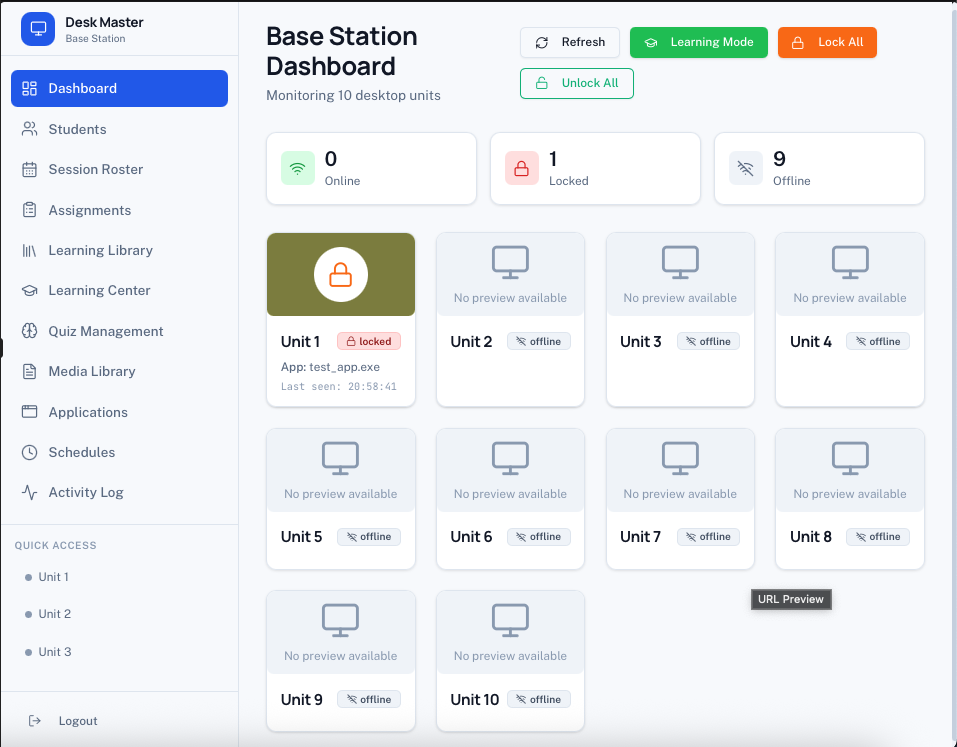Click the monitor icon in Unit 5 card
The width and height of the screenshot is (957, 747).
click(341, 458)
